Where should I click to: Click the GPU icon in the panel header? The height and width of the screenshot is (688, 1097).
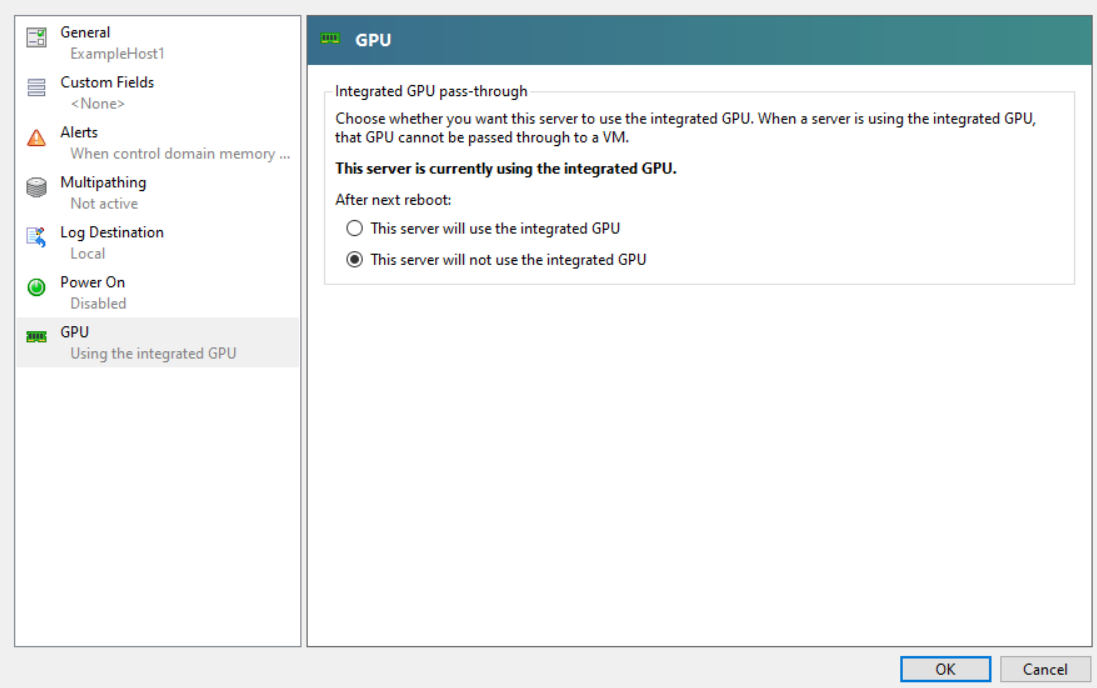tap(330, 39)
